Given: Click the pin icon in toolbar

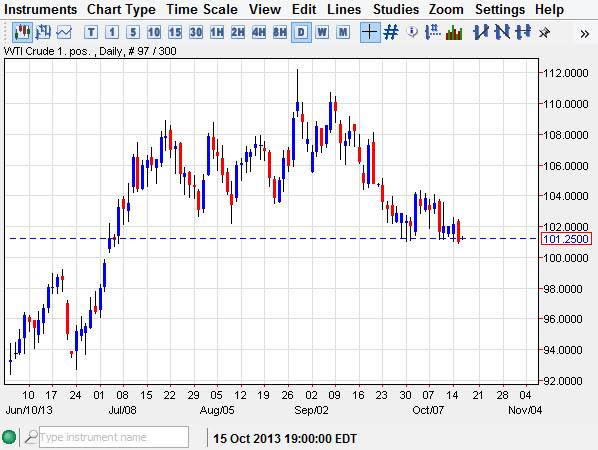Looking at the screenshot, I should 545,33.
